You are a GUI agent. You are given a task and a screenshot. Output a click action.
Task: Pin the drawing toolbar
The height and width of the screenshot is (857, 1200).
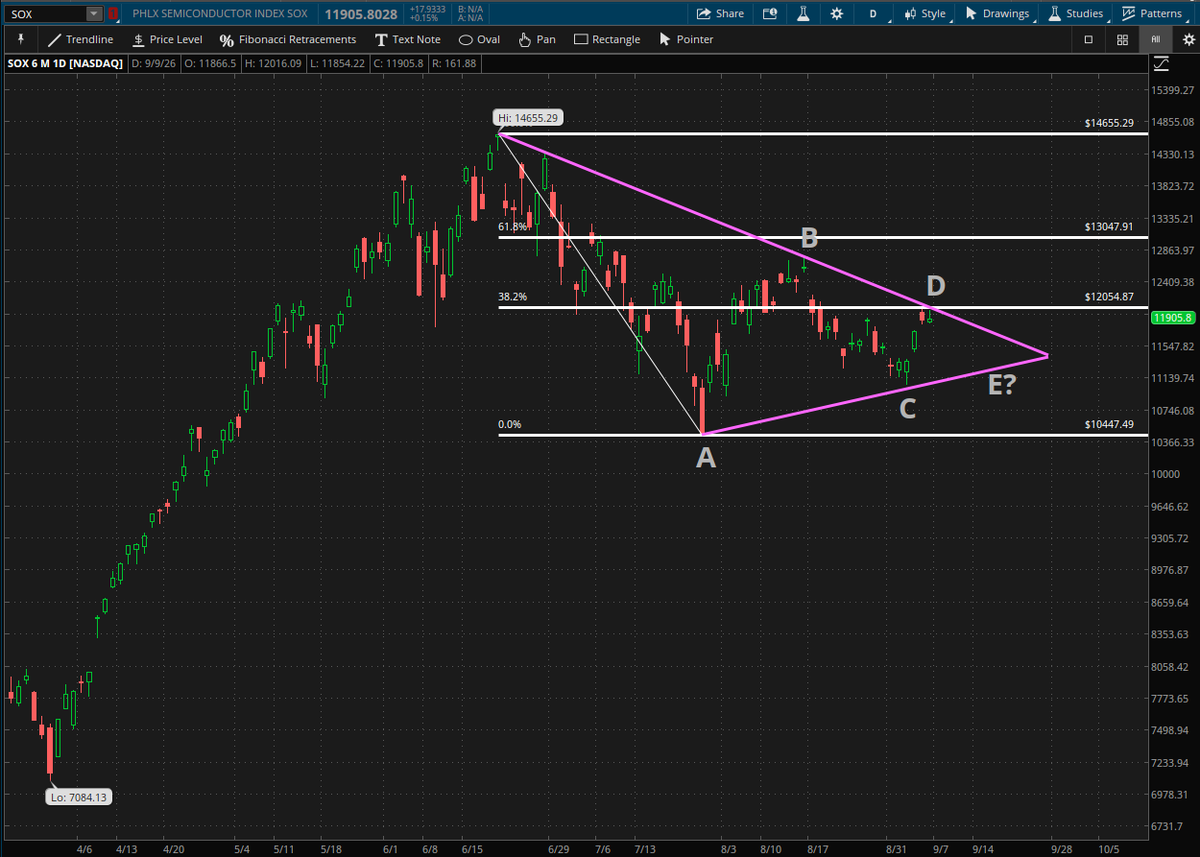(20, 39)
